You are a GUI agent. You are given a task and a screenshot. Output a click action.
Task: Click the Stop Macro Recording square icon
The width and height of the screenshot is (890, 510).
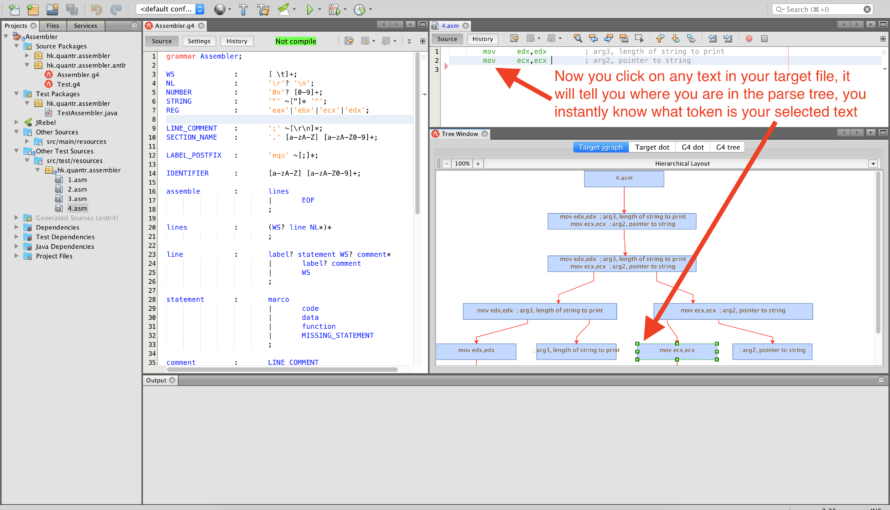pos(764,39)
